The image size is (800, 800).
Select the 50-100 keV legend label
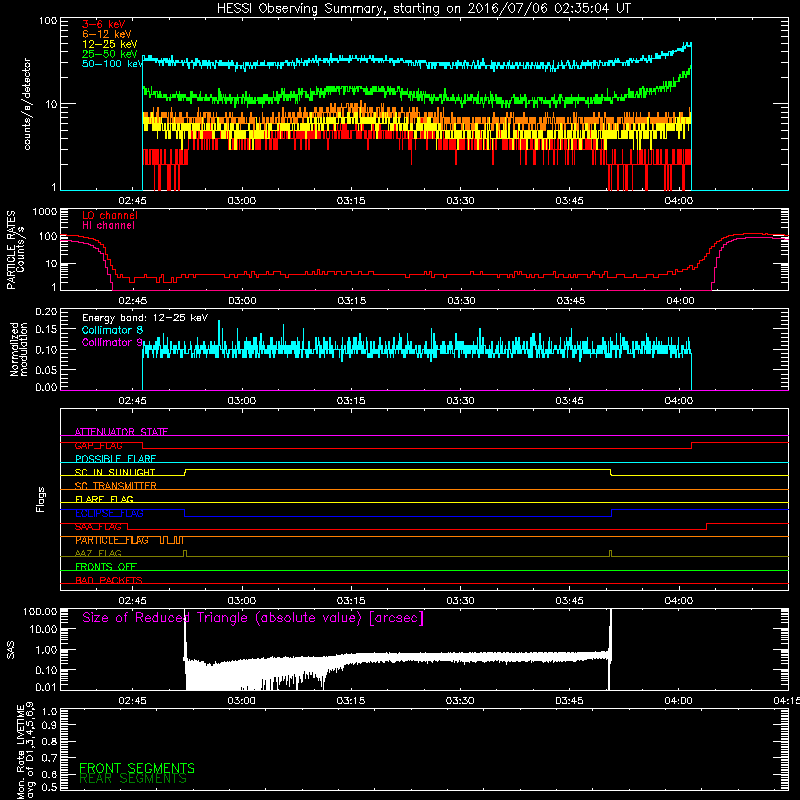click(x=112, y=64)
